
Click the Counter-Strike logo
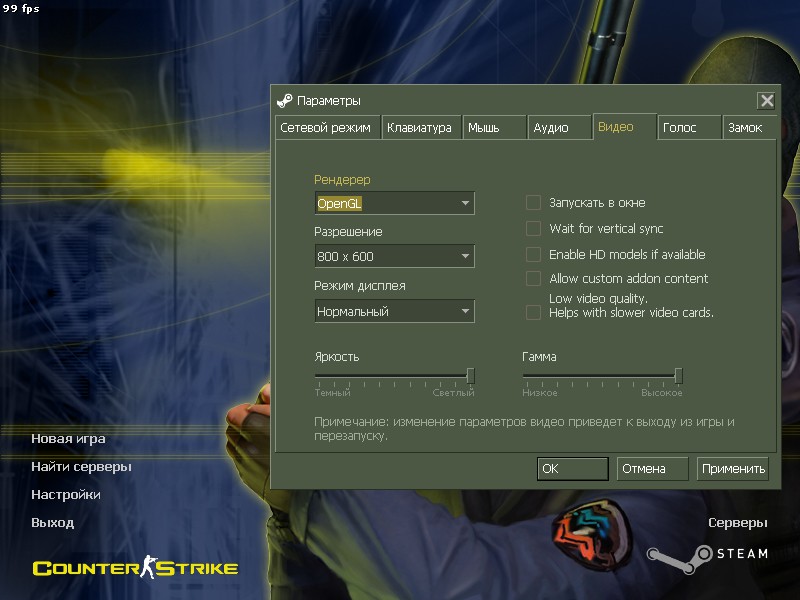click(135, 567)
